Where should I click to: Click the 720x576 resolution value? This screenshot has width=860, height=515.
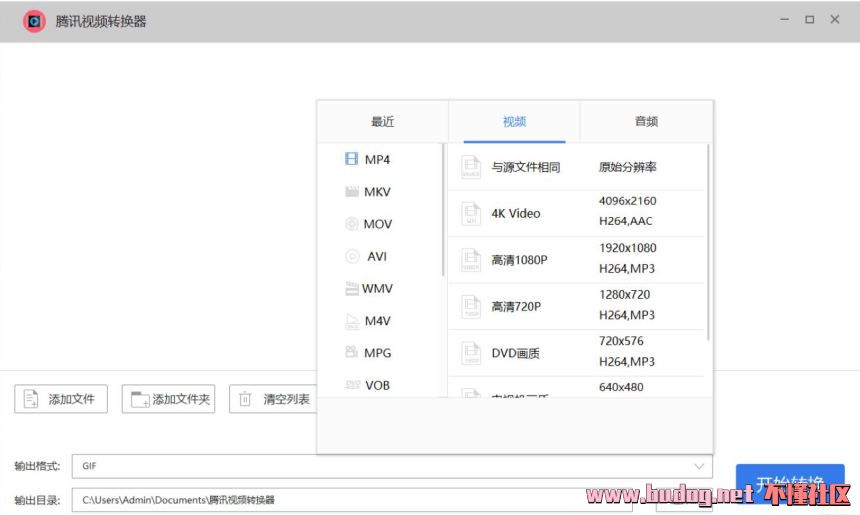[x=621, y=341]
